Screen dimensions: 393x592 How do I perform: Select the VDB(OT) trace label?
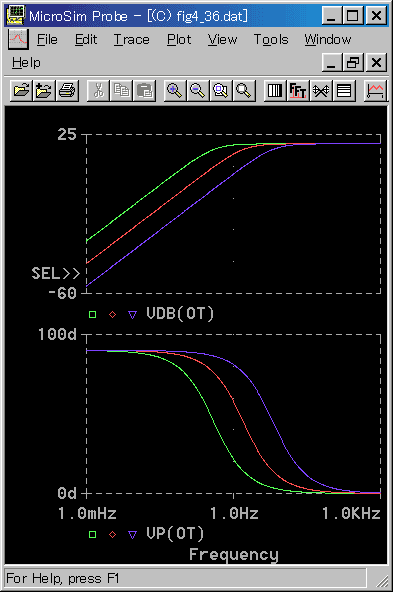tap(180, 314)
